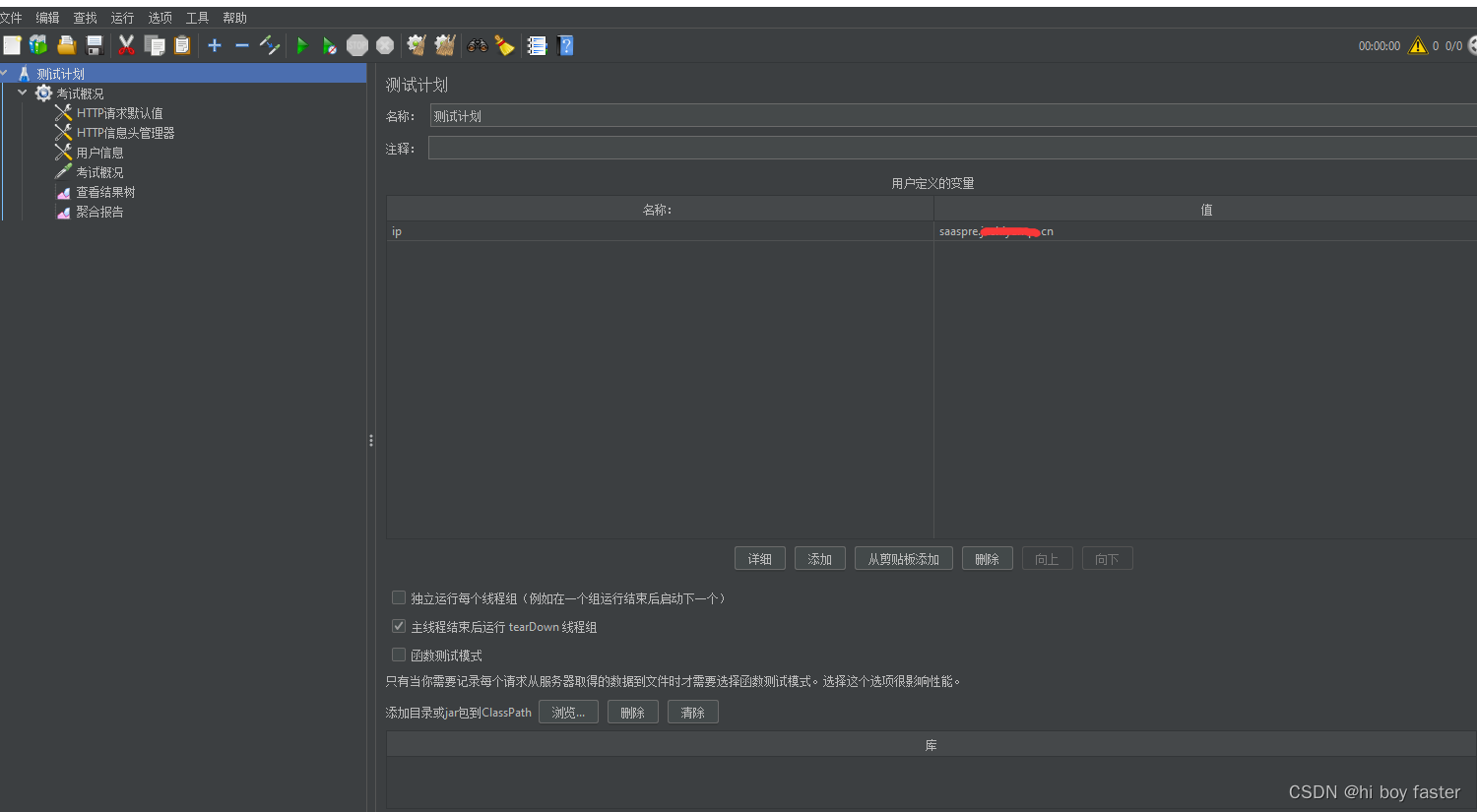
Task: Click Start no pauses icon
Action: pos(330,45)
